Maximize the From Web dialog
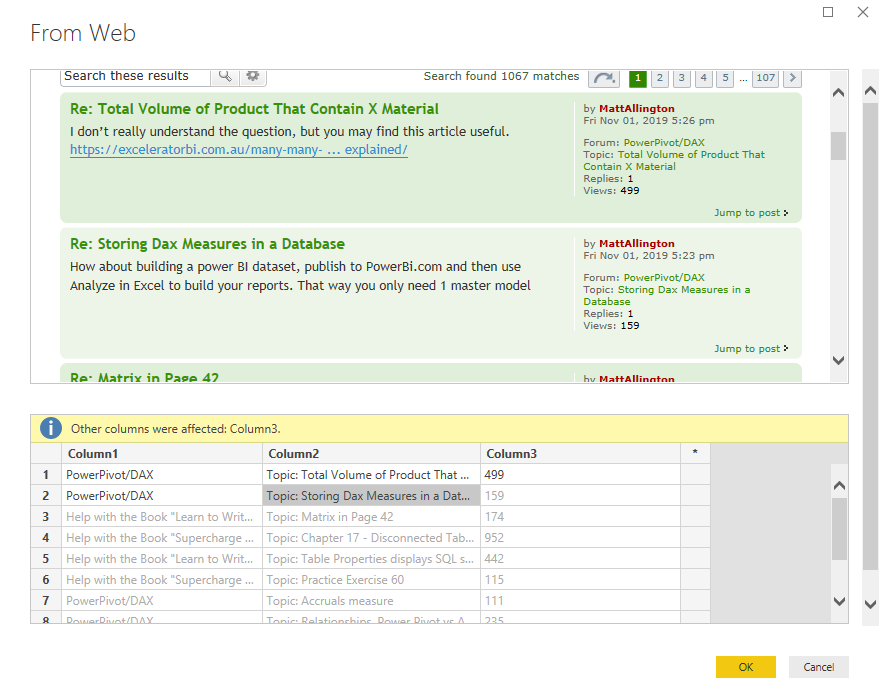879x699 pixels. pyautogui.click(x=827, y=12)
